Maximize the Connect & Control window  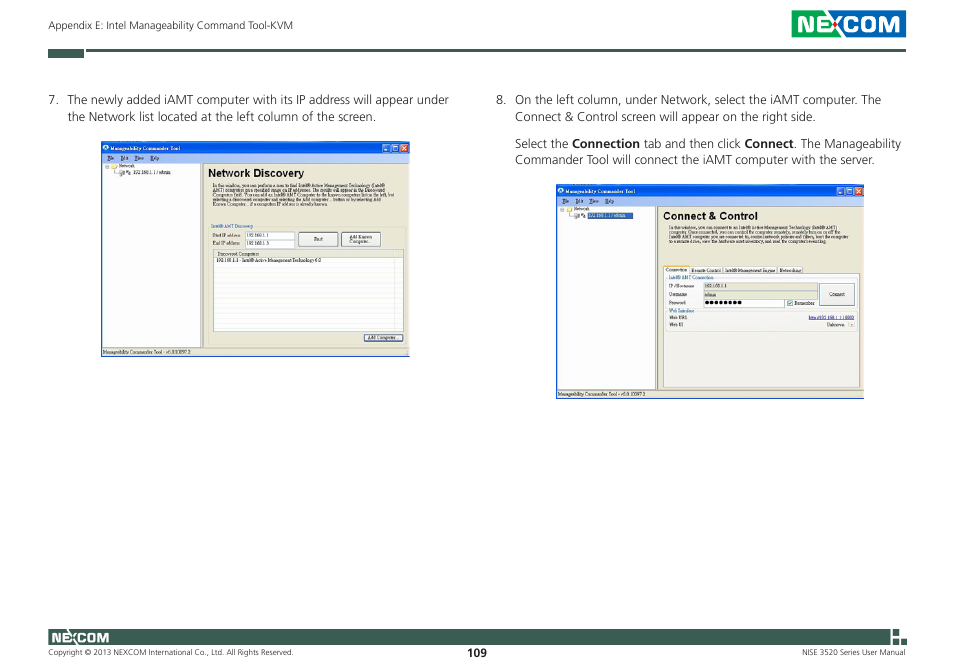tap(849, 192)
